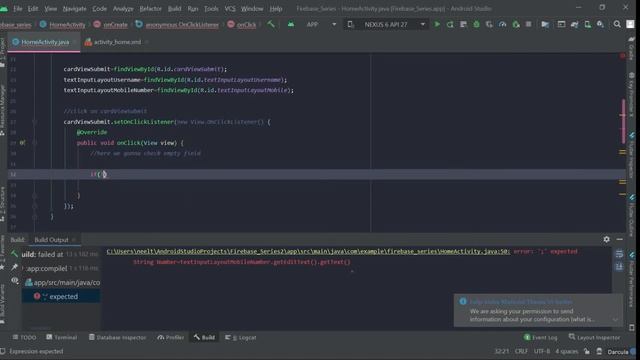Click the CRLF line separator status entry
Screen dimensions: 640x360
[521, 351]
